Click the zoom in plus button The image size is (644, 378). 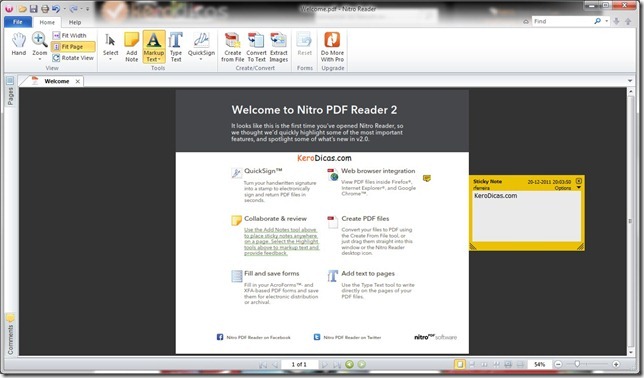pyautogui.click(x=616, y=364)
